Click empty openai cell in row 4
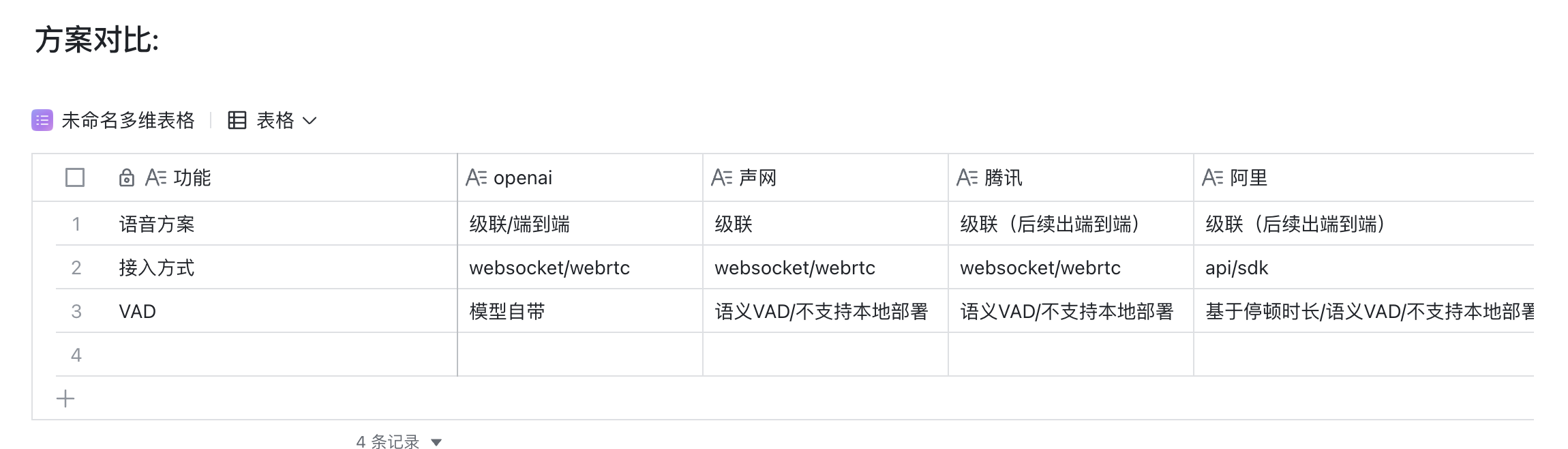 [x=580, y=355]
